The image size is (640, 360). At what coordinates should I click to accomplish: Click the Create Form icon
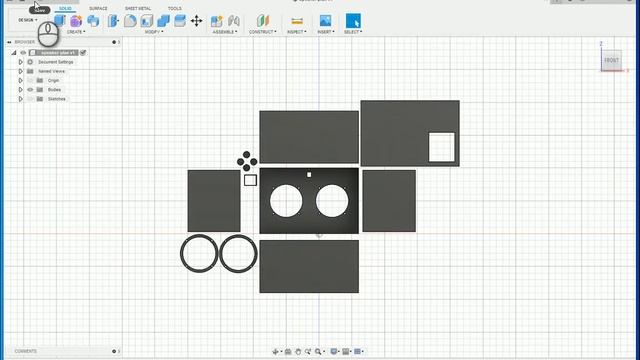76,20
